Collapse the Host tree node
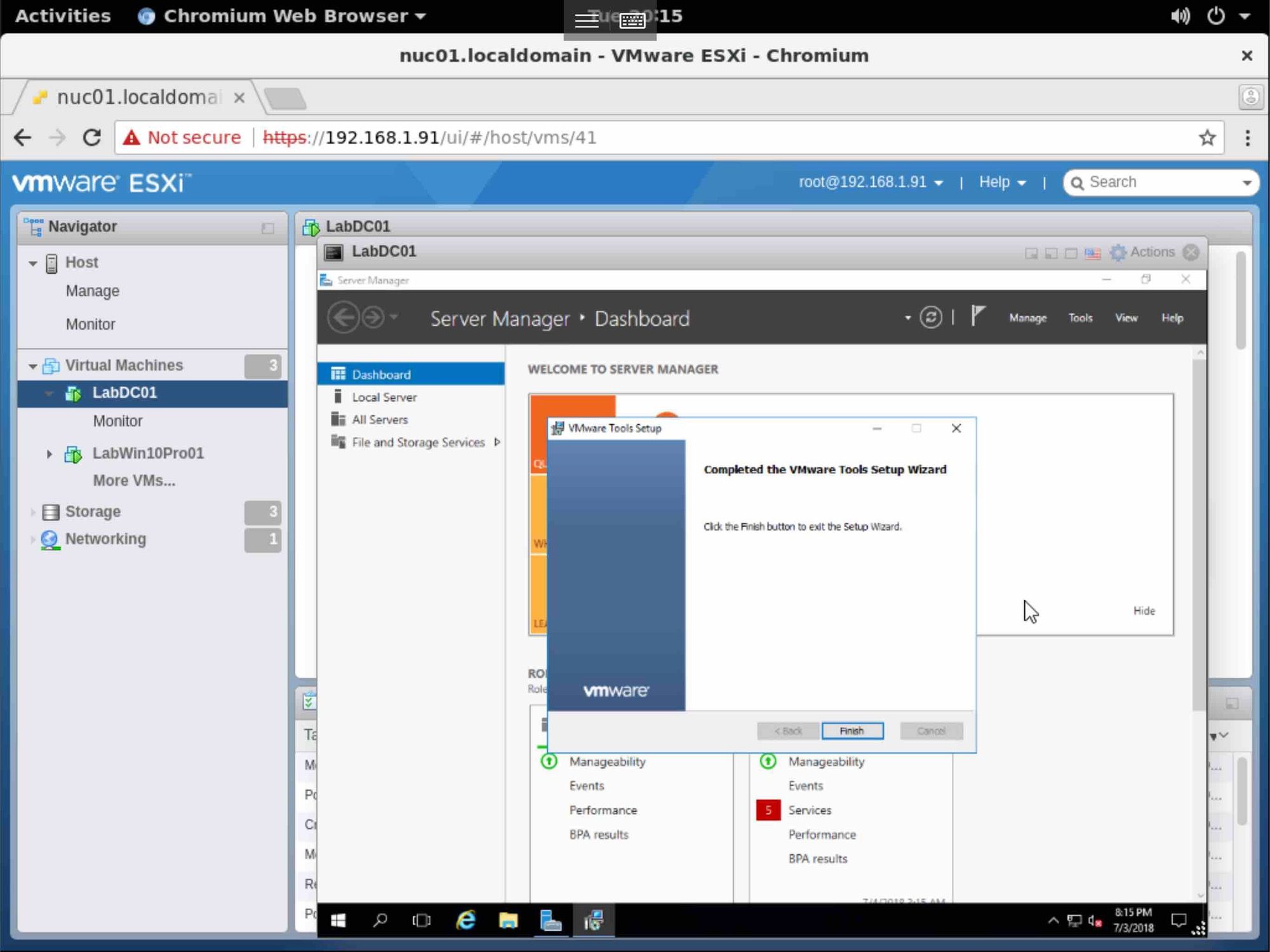Screen dimensions: 1270x952 click(33, 263)
